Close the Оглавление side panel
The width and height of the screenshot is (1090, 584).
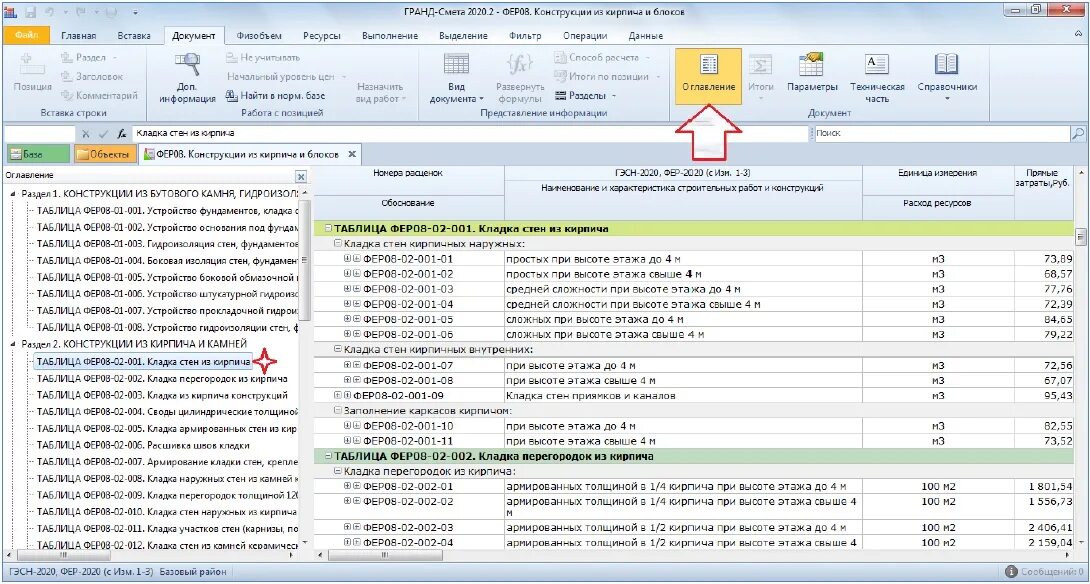pos(300,177)
